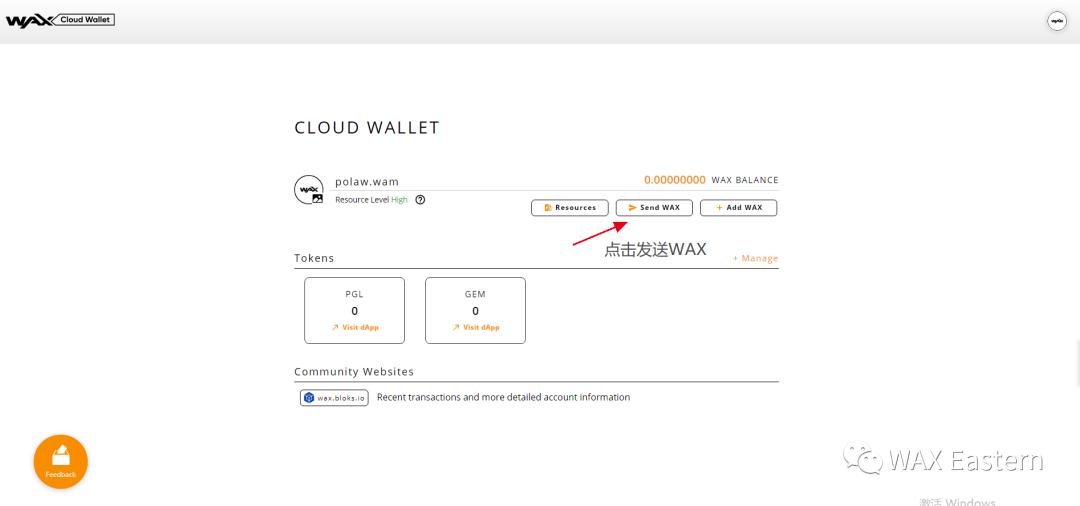Click the Add WAX button
This screenshot has width=1080, height=506.
738,207
